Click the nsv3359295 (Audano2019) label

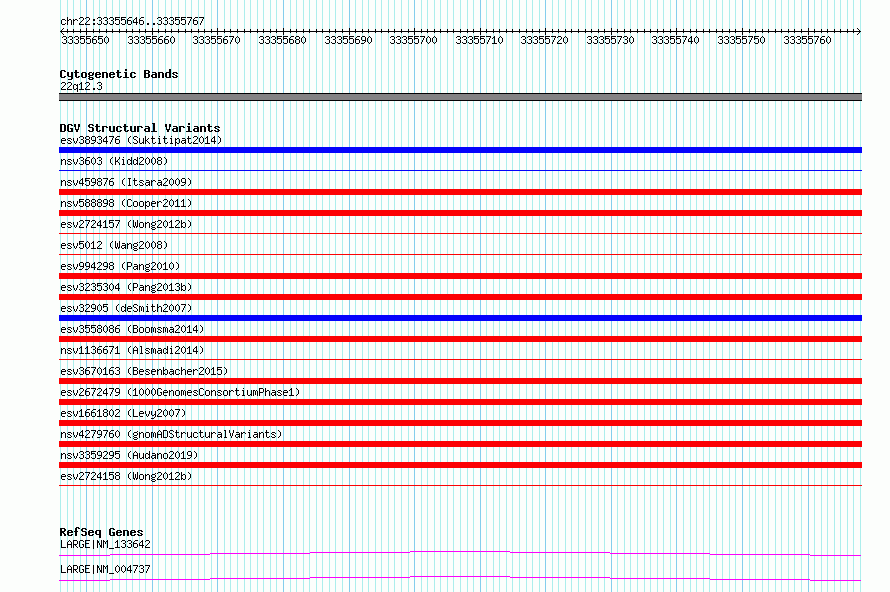point(129,455)
